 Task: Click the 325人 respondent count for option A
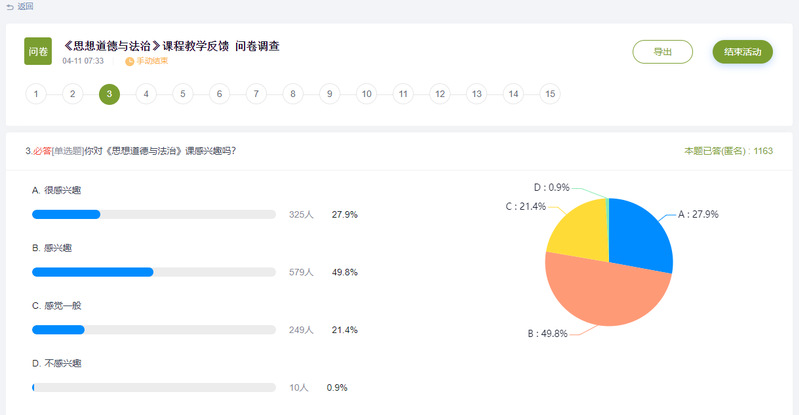301,215
